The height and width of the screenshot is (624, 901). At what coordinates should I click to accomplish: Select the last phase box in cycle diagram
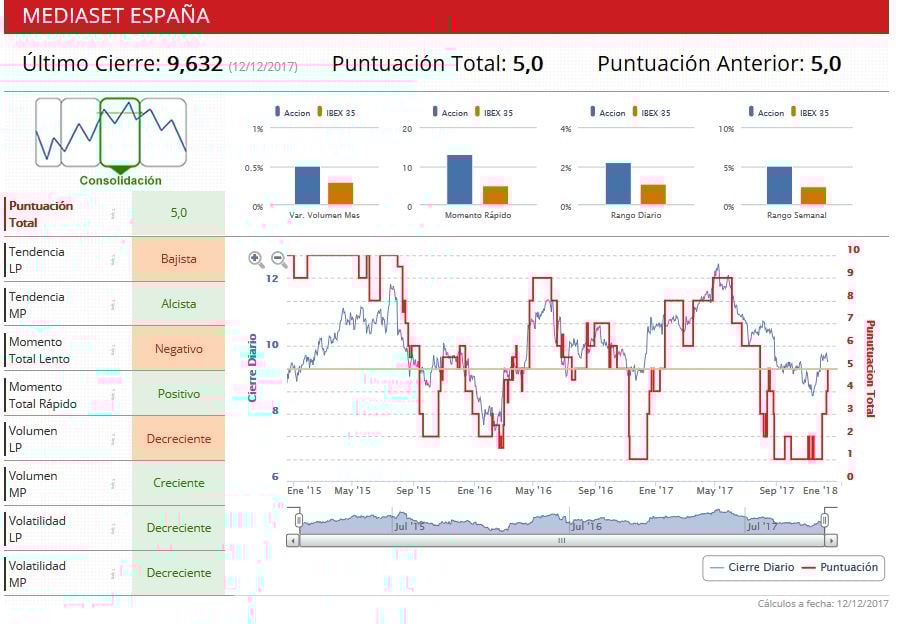164,132
